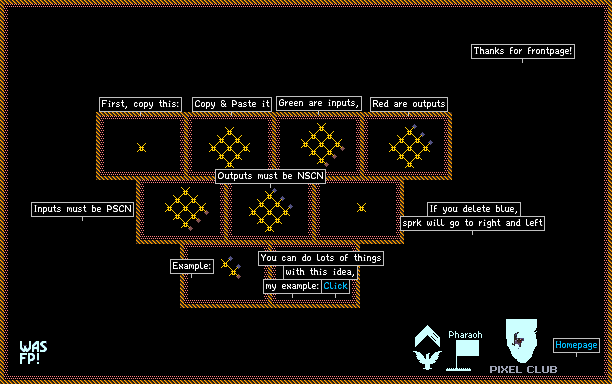Click the single yellow cross under 'First, copy this:'
The image size is (612, 384).
141,148
